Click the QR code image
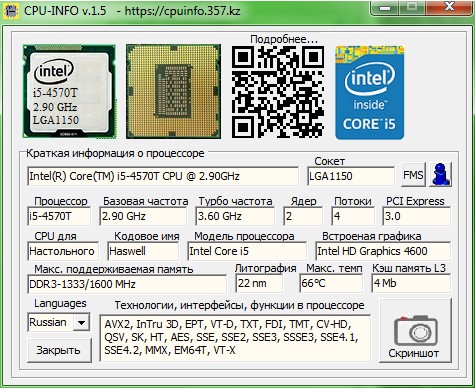 pyautogui.click(x=278, y=92)
